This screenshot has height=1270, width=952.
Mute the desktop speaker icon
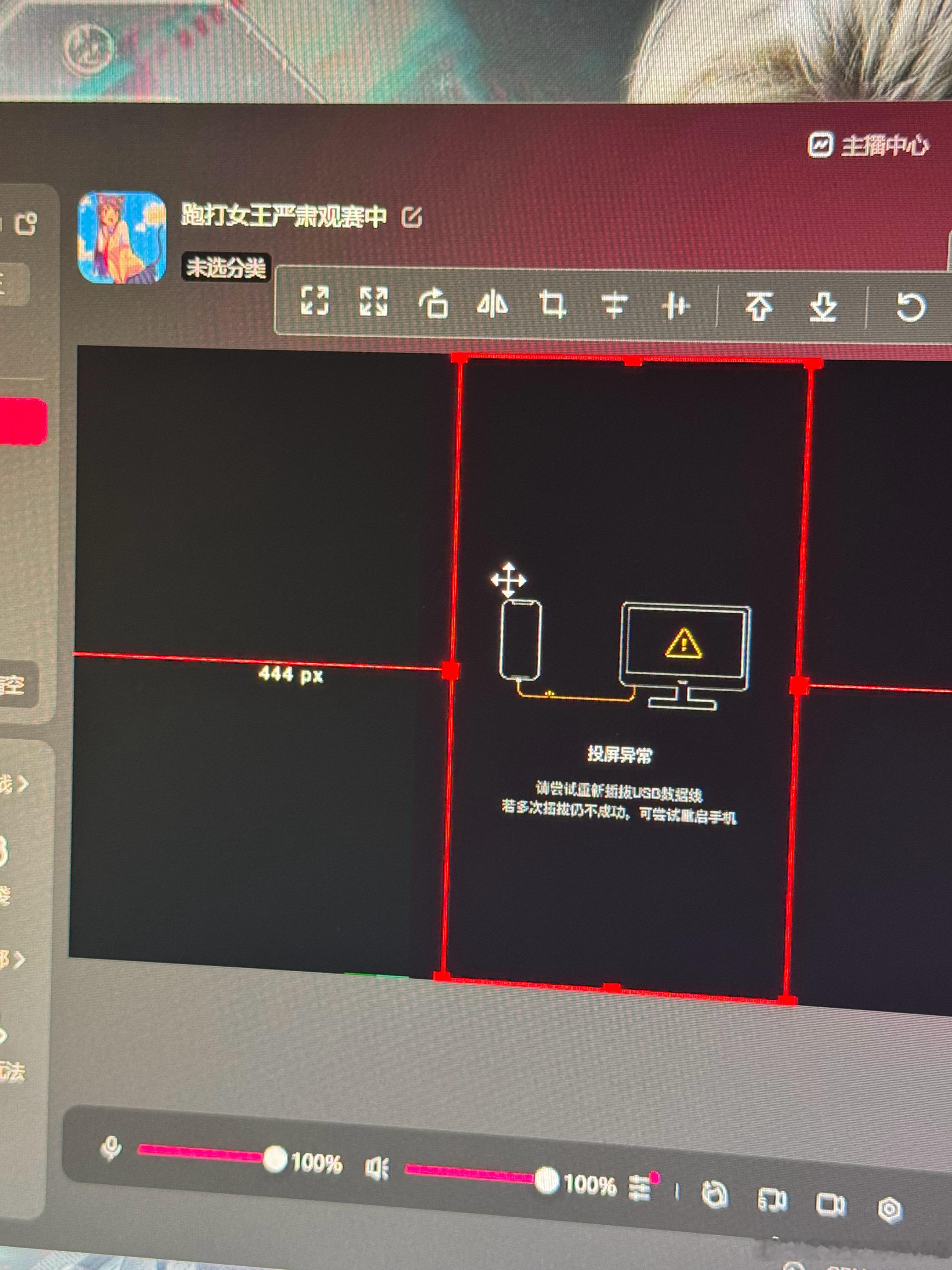pos(377,1169)
